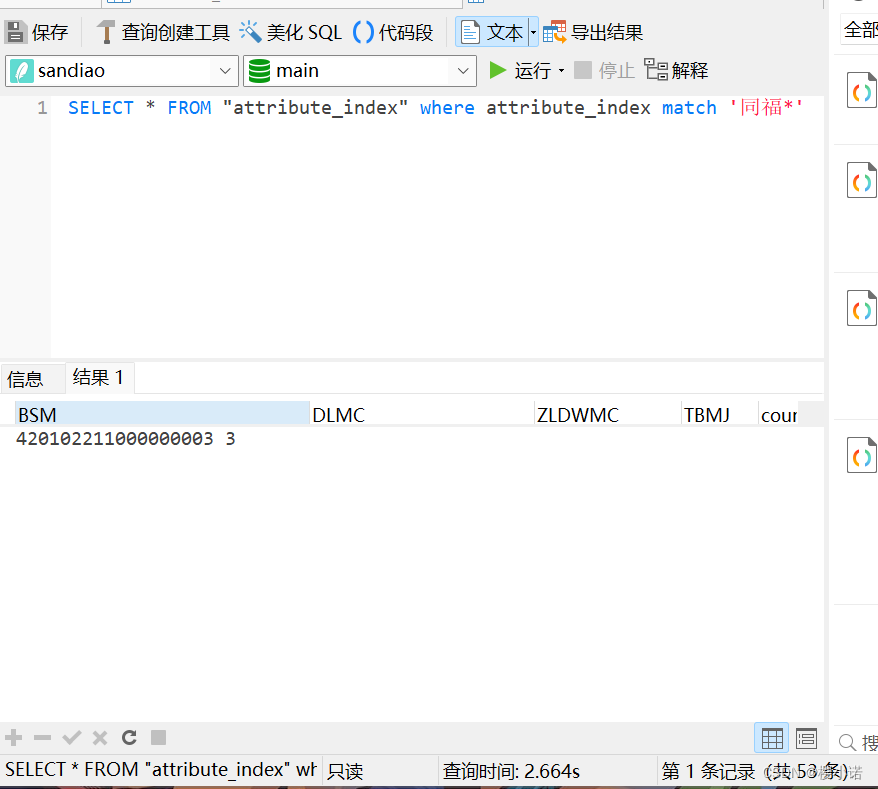
Task: Refresh the result set with the reload icon
Action: click(128, 737)
